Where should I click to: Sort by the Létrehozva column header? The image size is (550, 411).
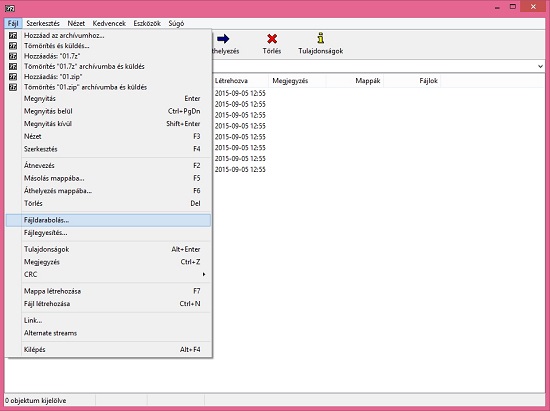click(240, 81)
